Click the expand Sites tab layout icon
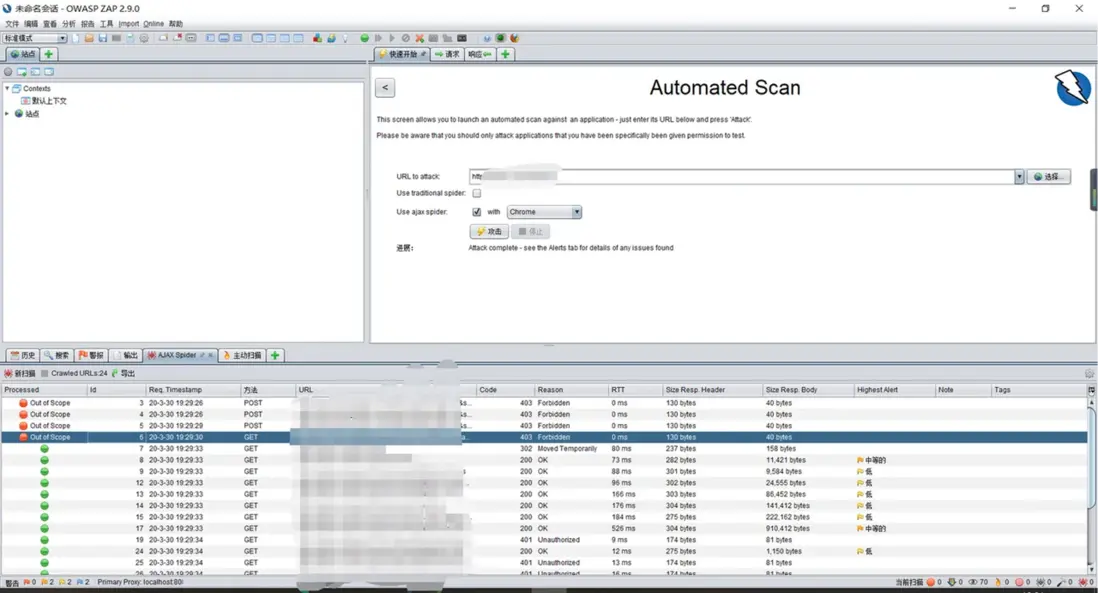The width and height of the screenshot is (1098, 593). click(209, 38)
